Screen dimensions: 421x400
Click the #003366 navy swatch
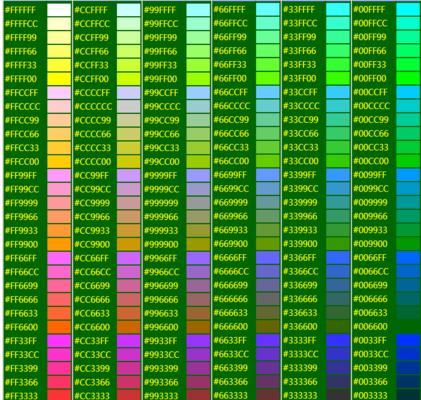pos(408,382)
